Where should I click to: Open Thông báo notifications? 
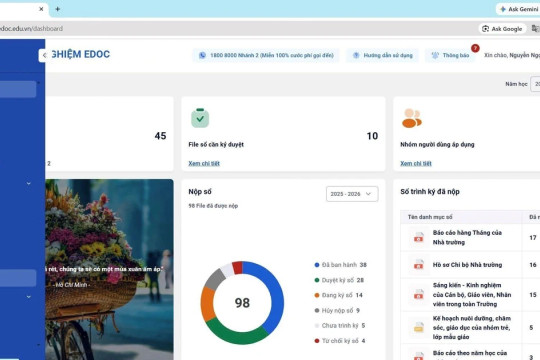[451, 55]
